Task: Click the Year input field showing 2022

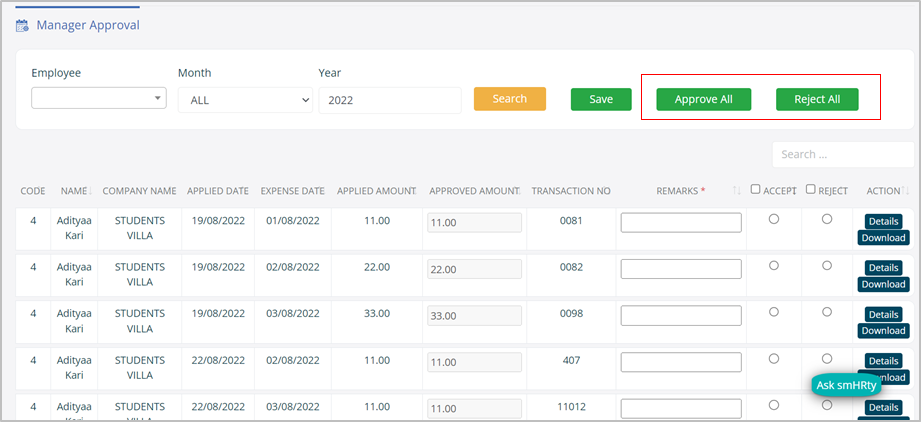Action: [389, 100]
